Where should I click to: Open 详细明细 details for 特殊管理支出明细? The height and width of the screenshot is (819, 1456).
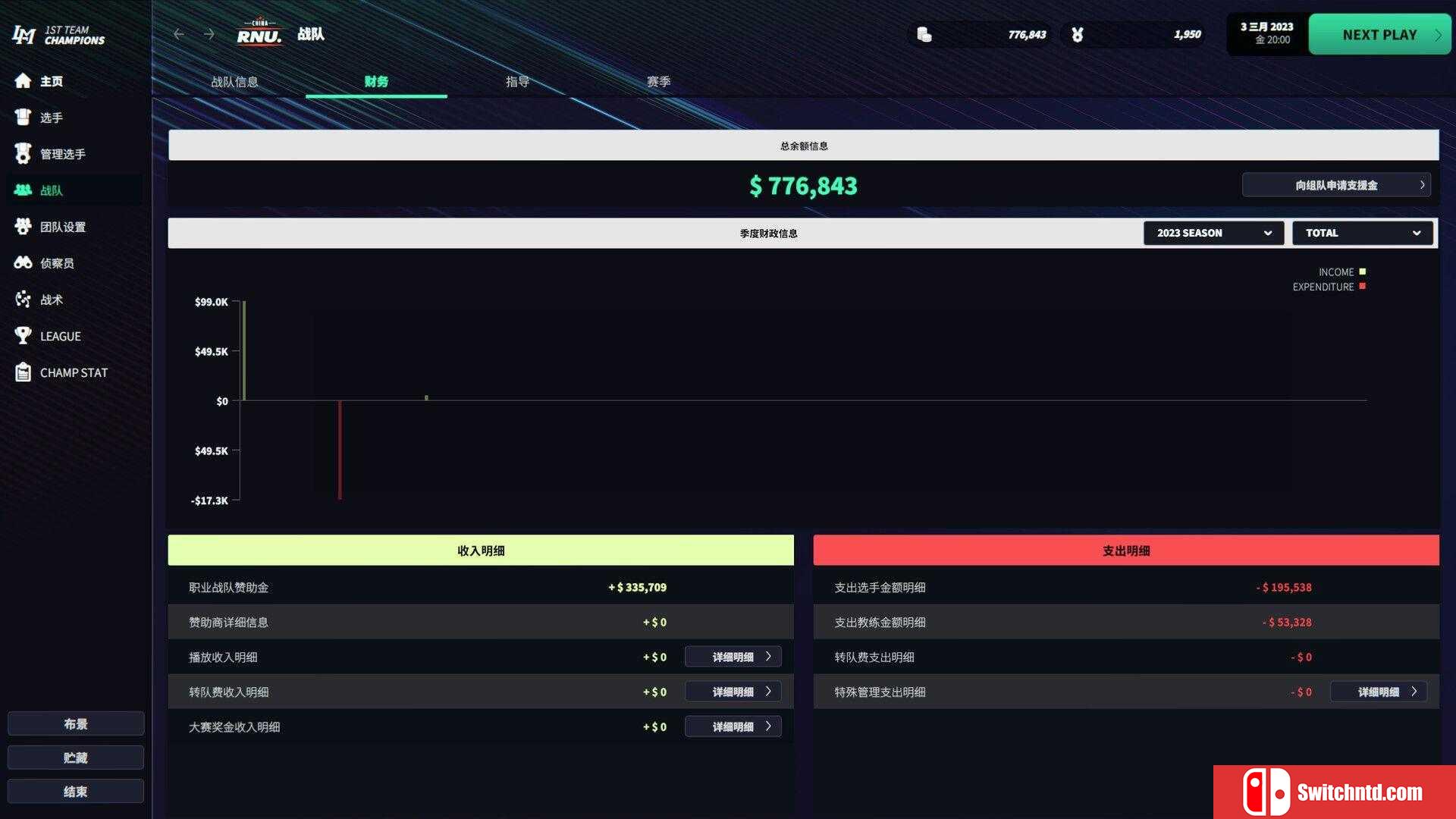click(x=1379, y=692)
